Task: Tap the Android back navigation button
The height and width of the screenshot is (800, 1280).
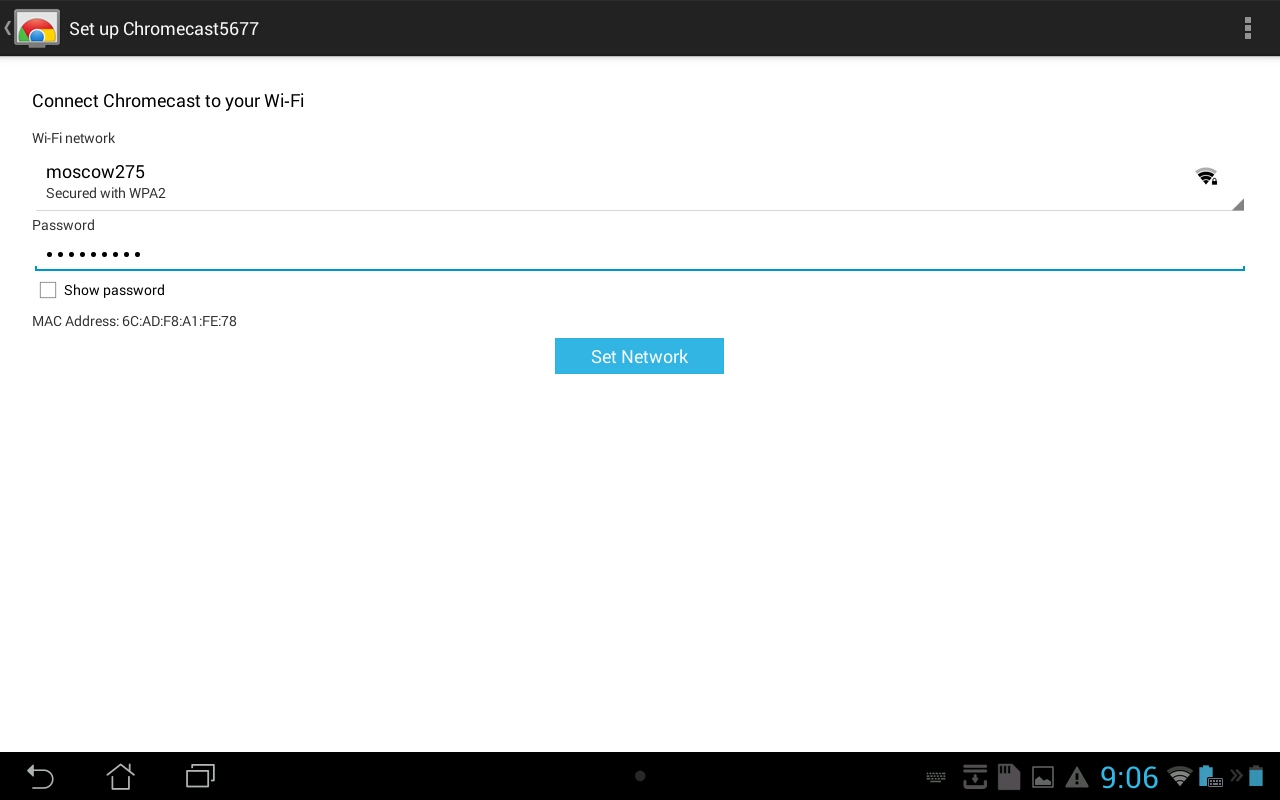Action: coord(40,776)
